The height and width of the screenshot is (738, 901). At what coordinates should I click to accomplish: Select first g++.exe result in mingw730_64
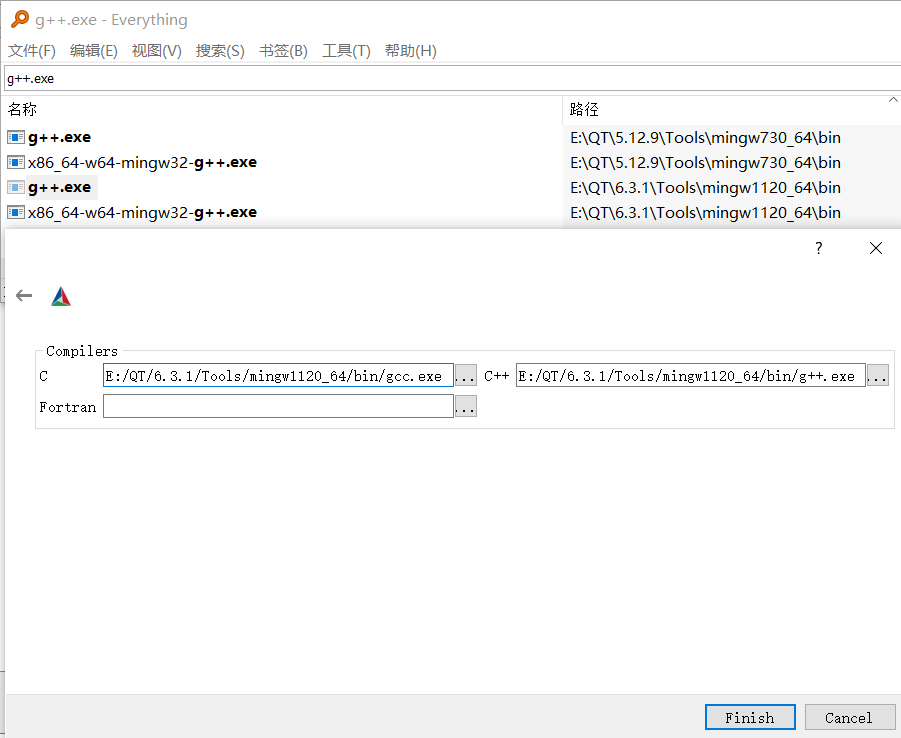[x=60, y=137]
